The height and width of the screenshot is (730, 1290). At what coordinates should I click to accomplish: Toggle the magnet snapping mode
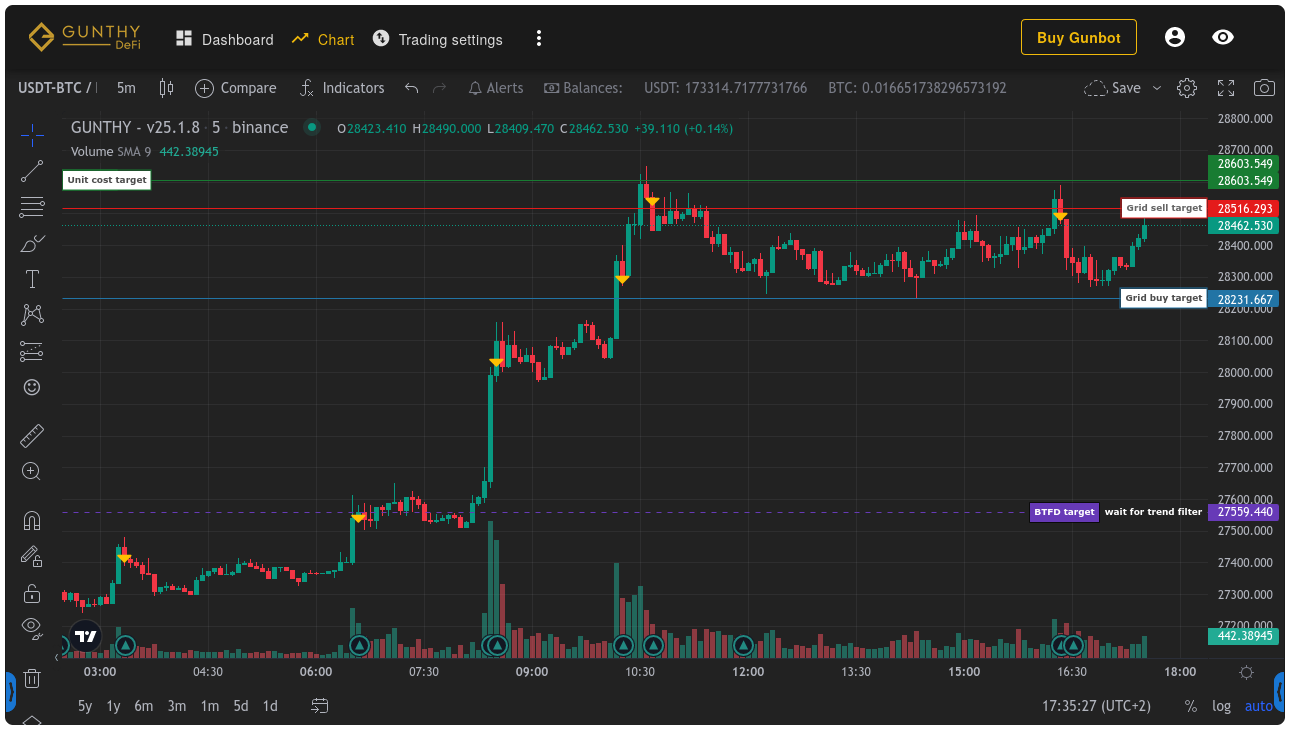(32, 520)
